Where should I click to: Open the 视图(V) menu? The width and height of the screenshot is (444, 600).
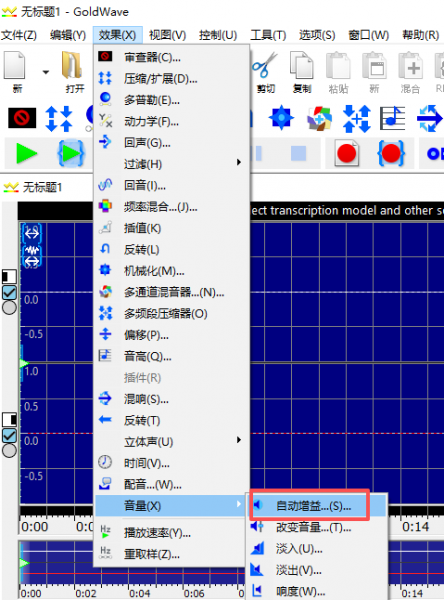(x=167, y=35)
